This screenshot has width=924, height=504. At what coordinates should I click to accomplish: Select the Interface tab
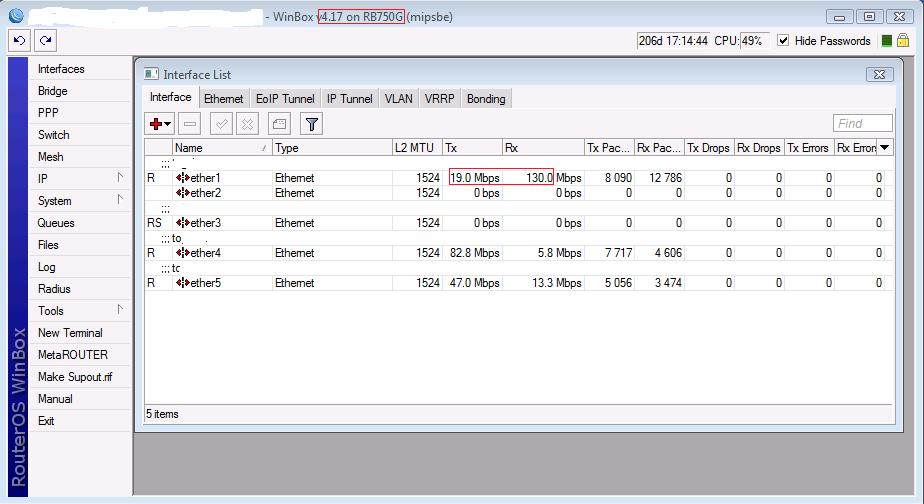point(170,97)
